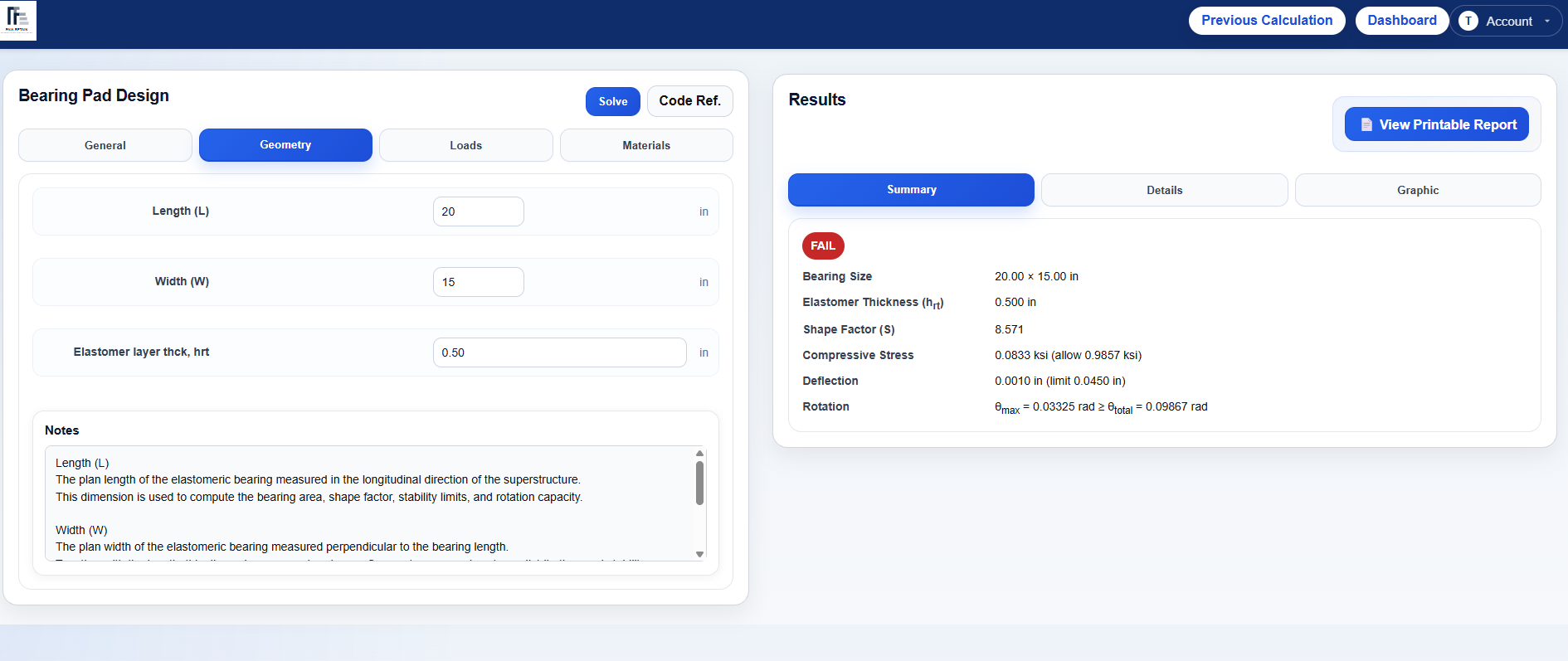Viewport: 1568px width, 661px height.
Task: Click the Notes scrollbar thumb
Action: [699, 483]
